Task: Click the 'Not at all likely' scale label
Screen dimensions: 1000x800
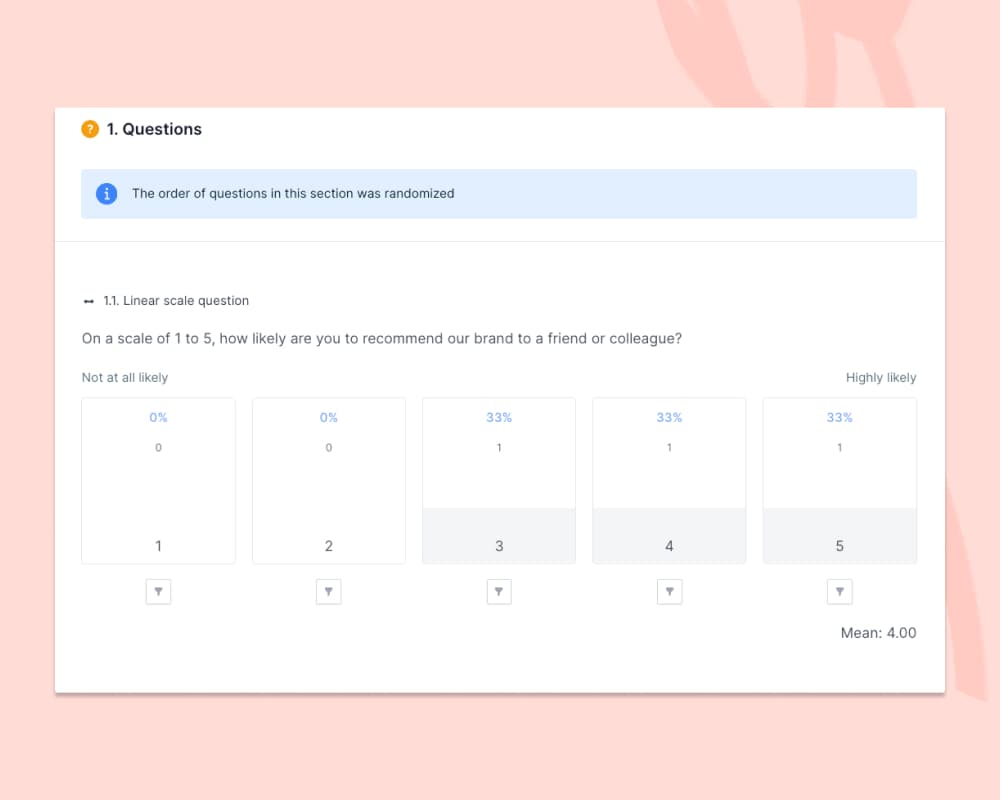Action: click(x=125, y=378)
